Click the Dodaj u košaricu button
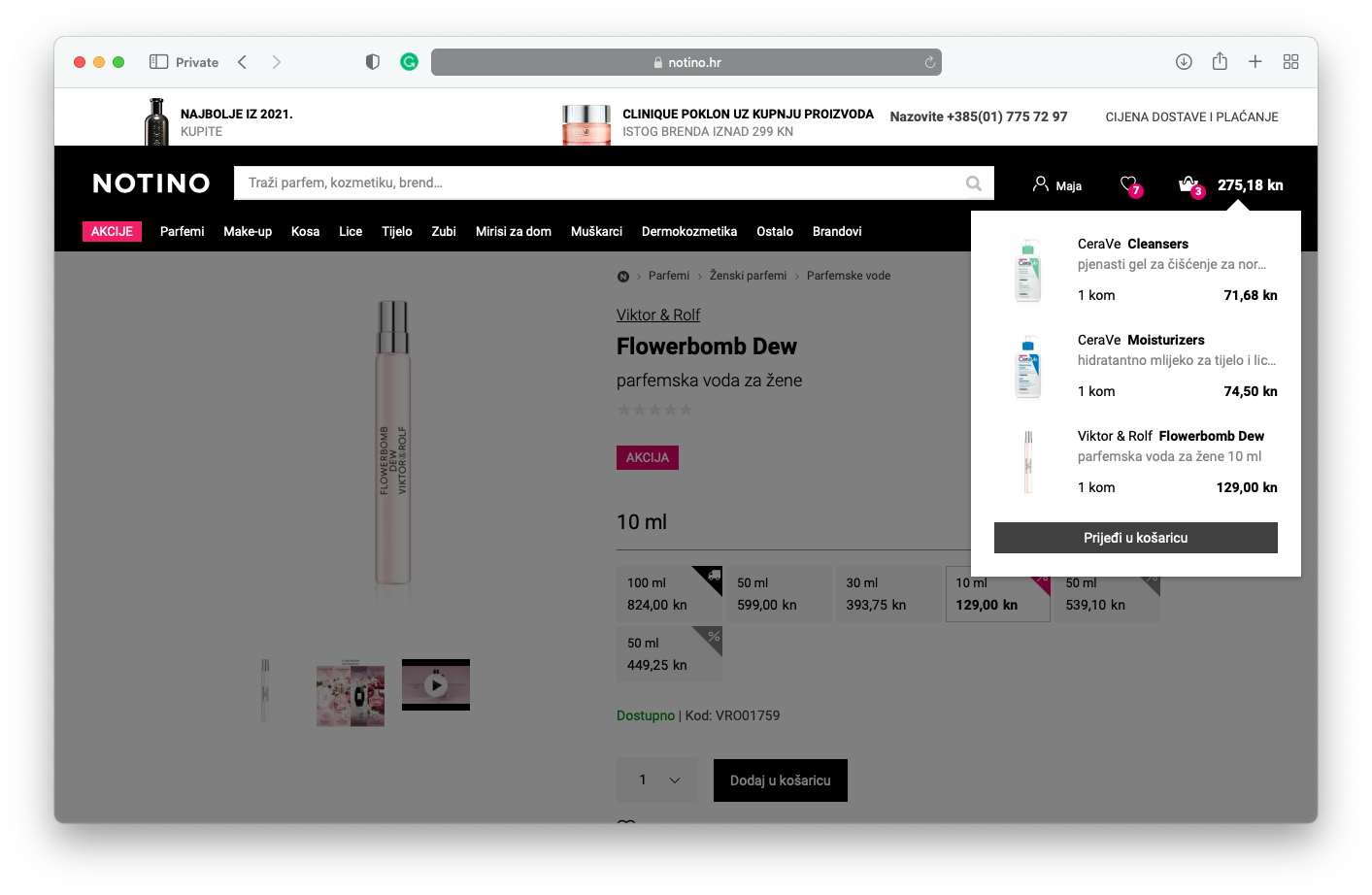Image resolution: width=1372 pixels, height=895 pixels. pyautogui.click(x=780, y=780)
